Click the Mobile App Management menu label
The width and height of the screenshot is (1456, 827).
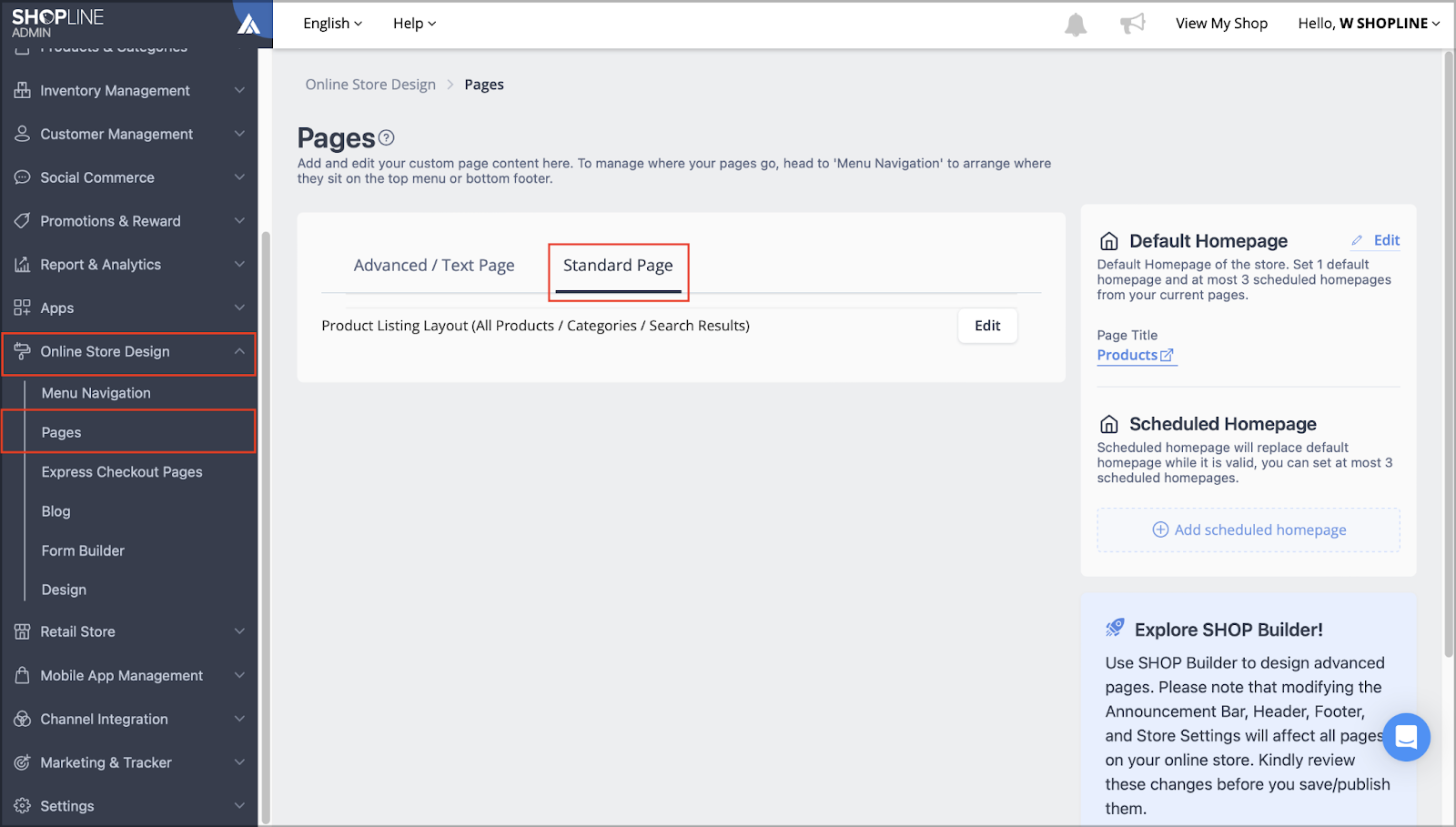tap(122, 675)
